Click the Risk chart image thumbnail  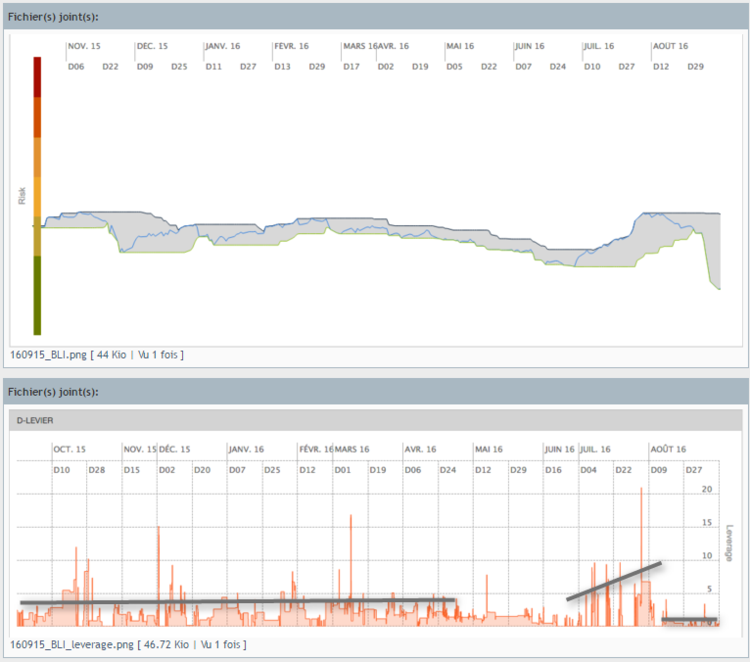pos(380,190)
